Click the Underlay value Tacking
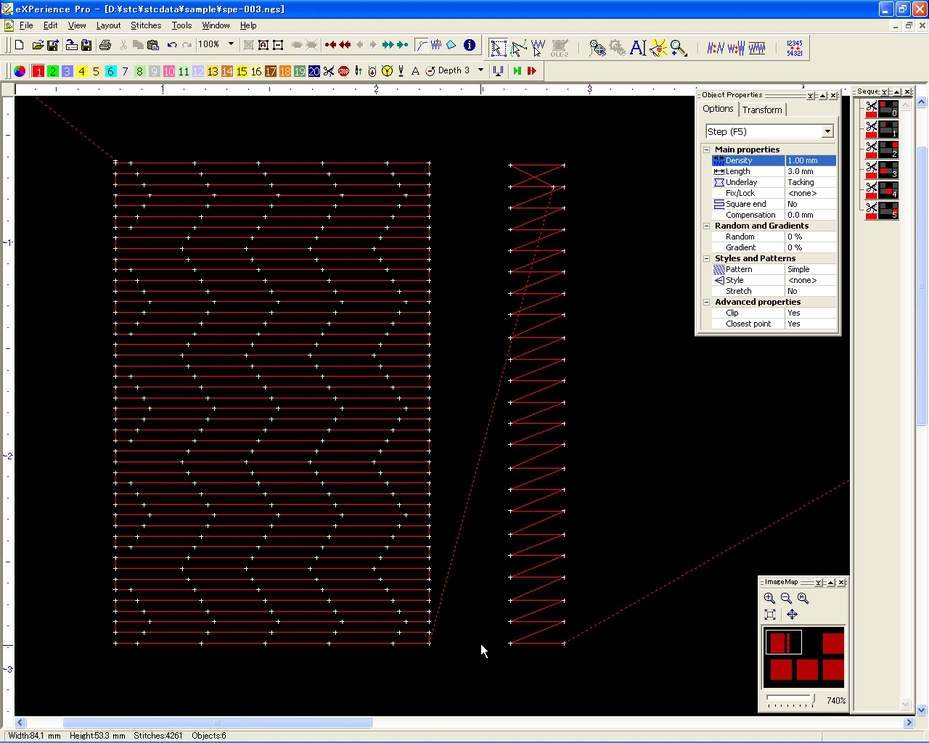Viewport: 929px width, 743px height. tap(811, 182)
